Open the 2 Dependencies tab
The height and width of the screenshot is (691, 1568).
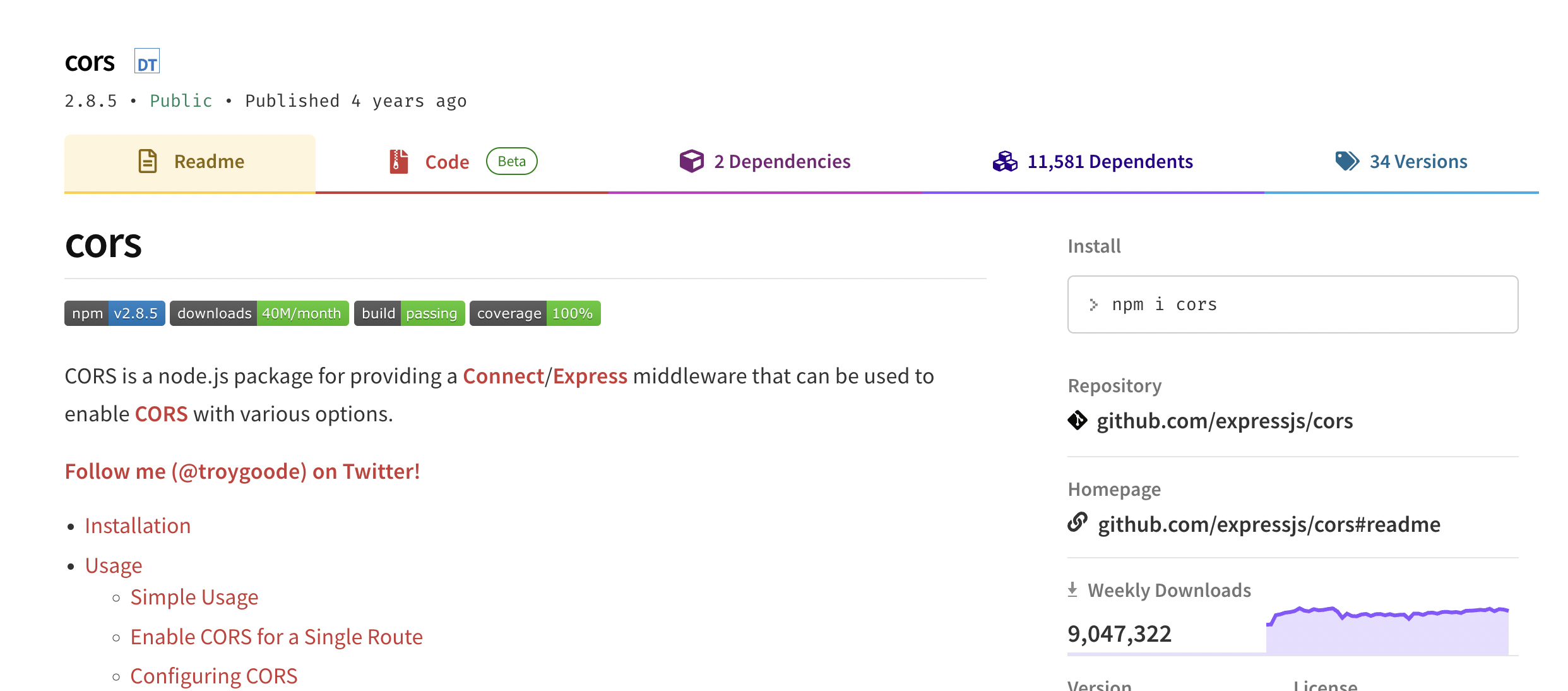[782, 162]
